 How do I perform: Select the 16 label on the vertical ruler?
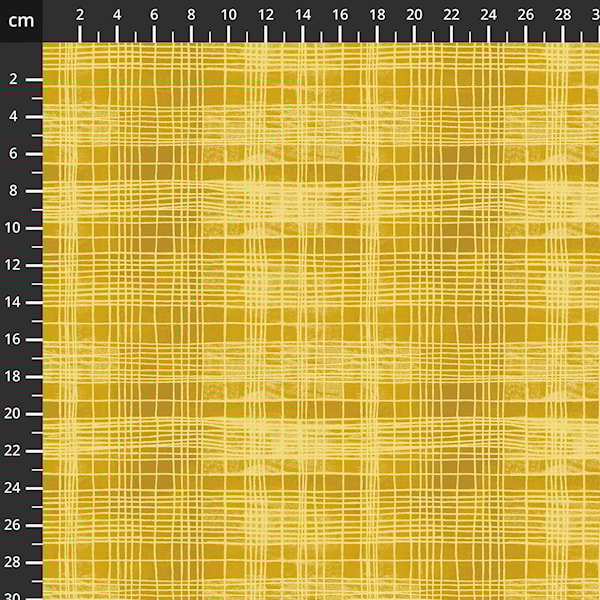[x=12, y=339]
